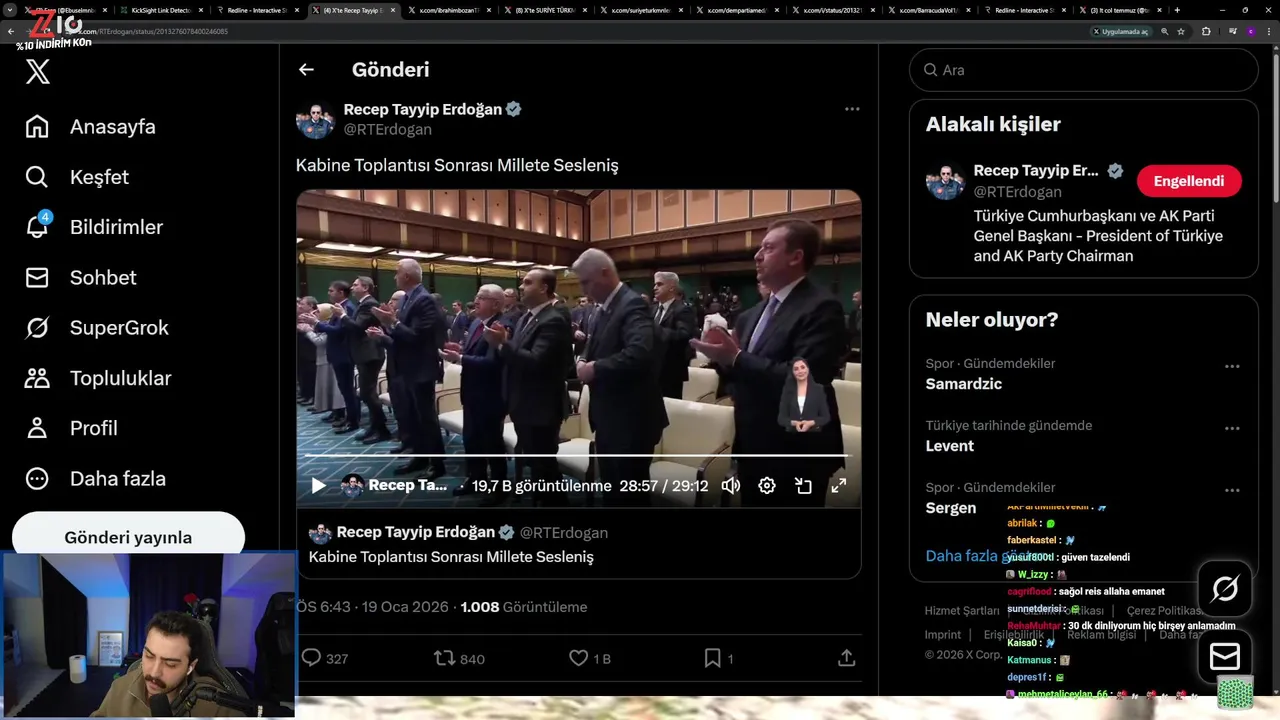Open Hizmet Şartları footer link

961,610
